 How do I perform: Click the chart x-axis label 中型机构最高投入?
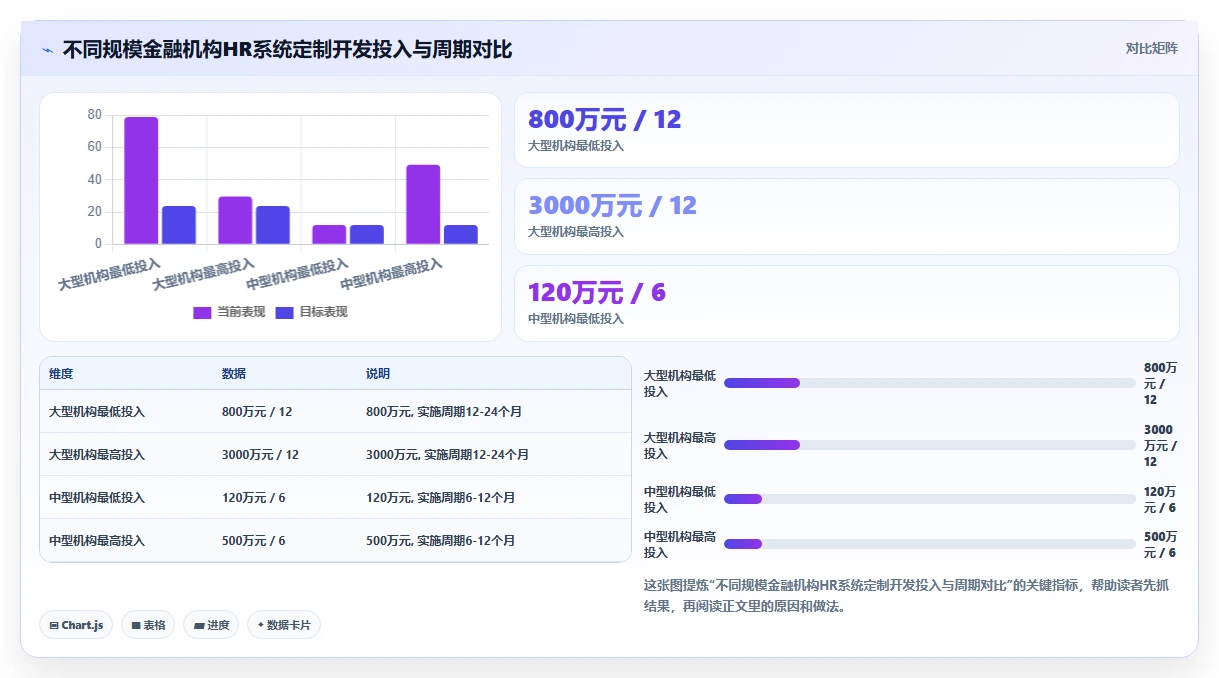[x=389, y=273]
